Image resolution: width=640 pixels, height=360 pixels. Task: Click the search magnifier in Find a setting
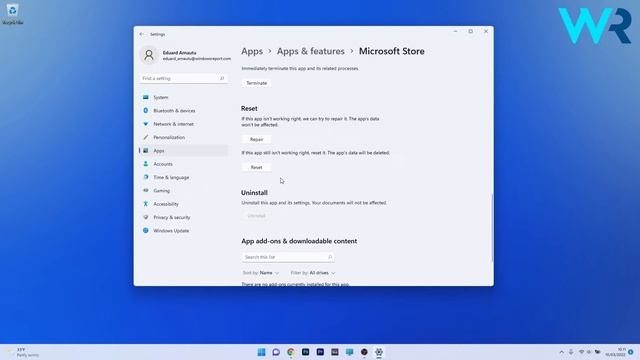[x=222, y=78]
